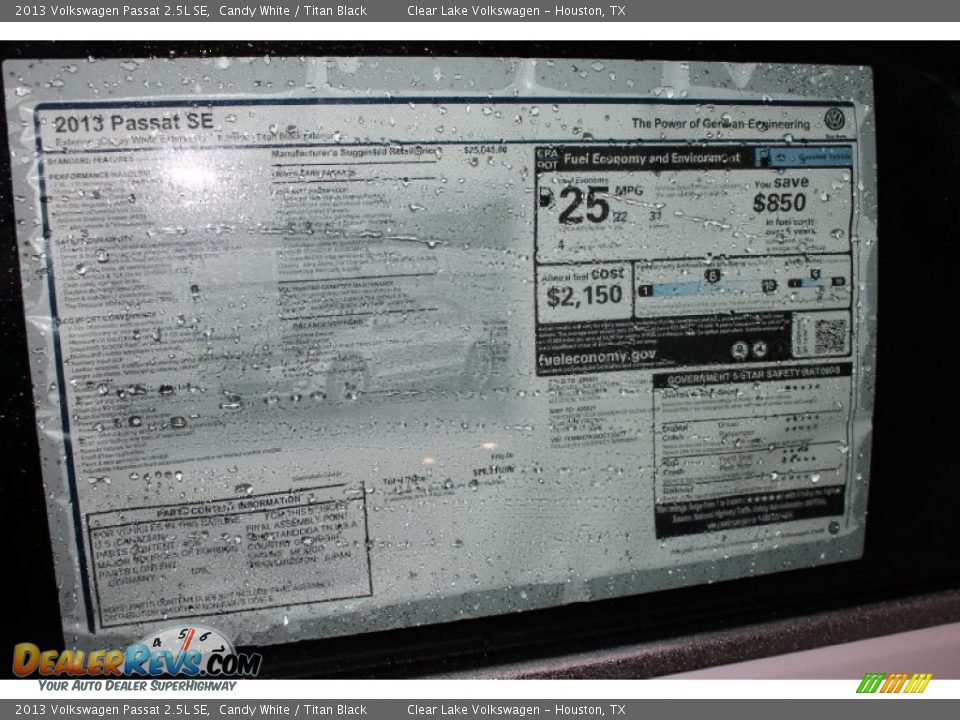The image size is (960, 720).
Task: Open the fueleconomy.gov link
Action: pyautogui.click(x=597, y=357)
